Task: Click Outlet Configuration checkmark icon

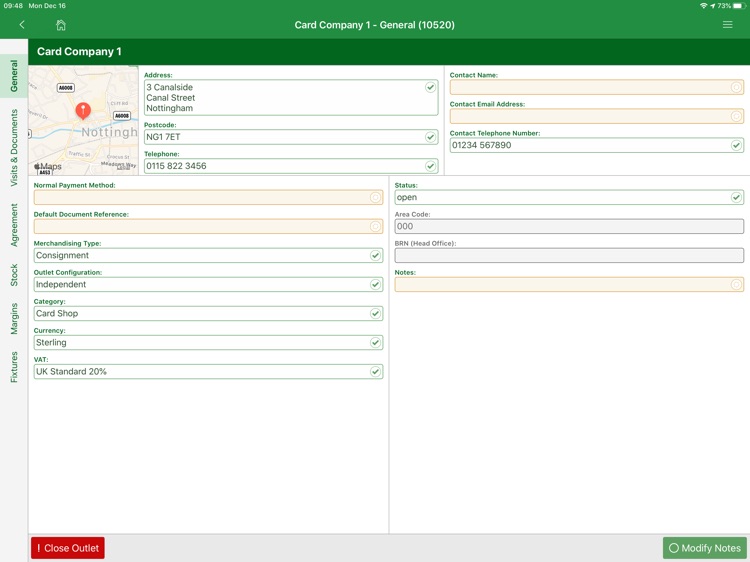Action: (375, 285)
